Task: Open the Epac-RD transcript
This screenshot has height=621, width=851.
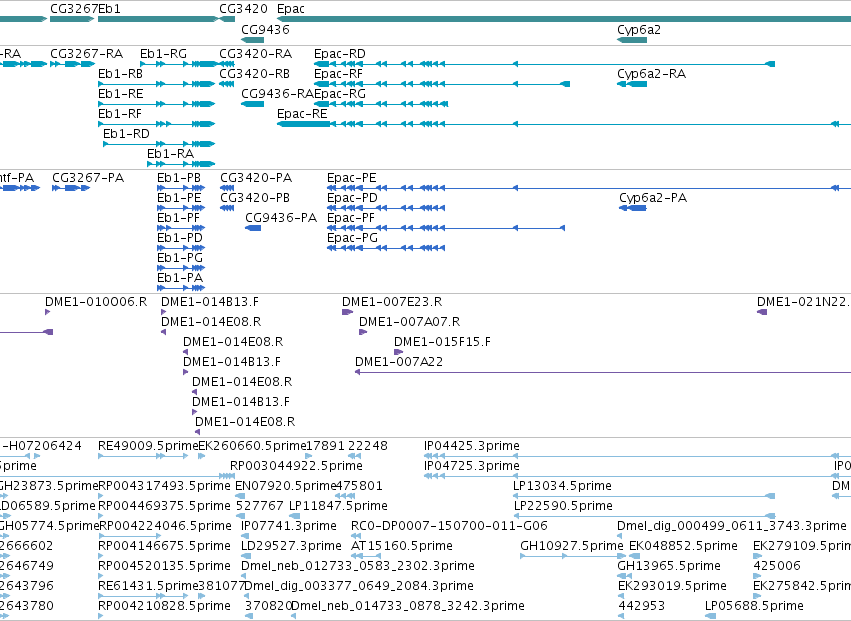Action: coord(544,64)
